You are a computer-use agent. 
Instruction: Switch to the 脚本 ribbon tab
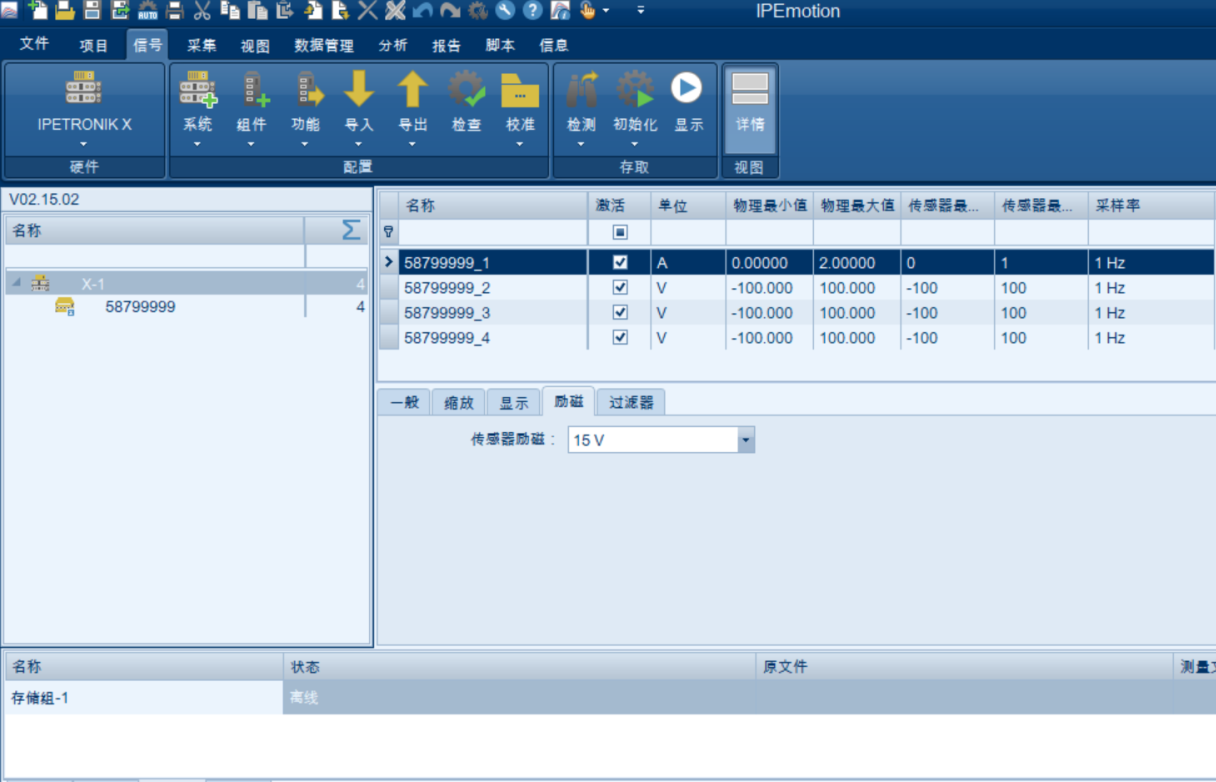[x=500, y=45]
